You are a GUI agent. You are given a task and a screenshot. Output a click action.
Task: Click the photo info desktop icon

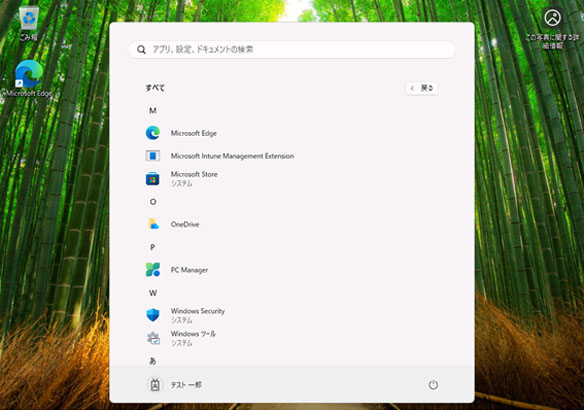click(552, 28)
